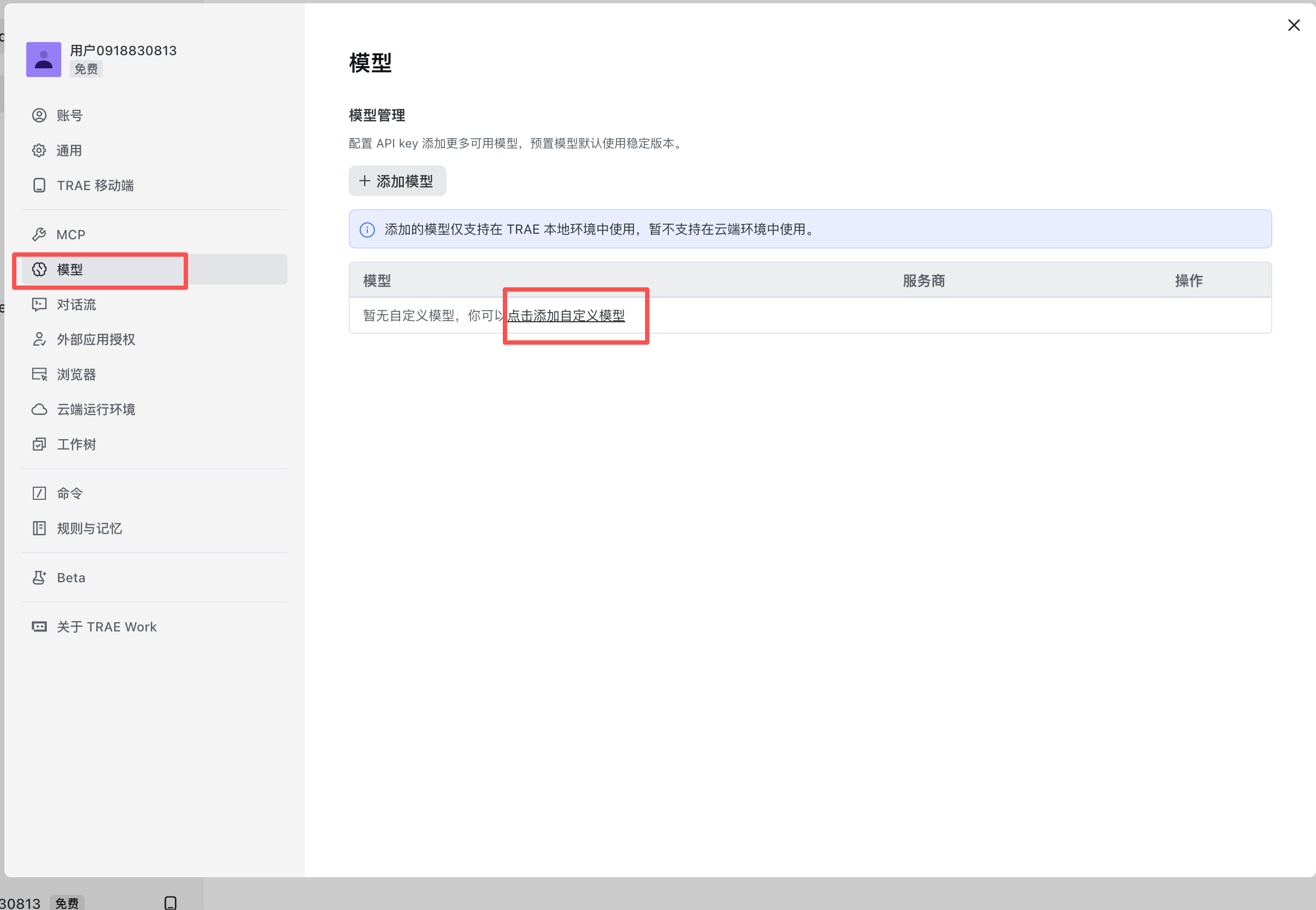
Task: Click the 免费 badge in the bottom status bar
Action: 67,902
